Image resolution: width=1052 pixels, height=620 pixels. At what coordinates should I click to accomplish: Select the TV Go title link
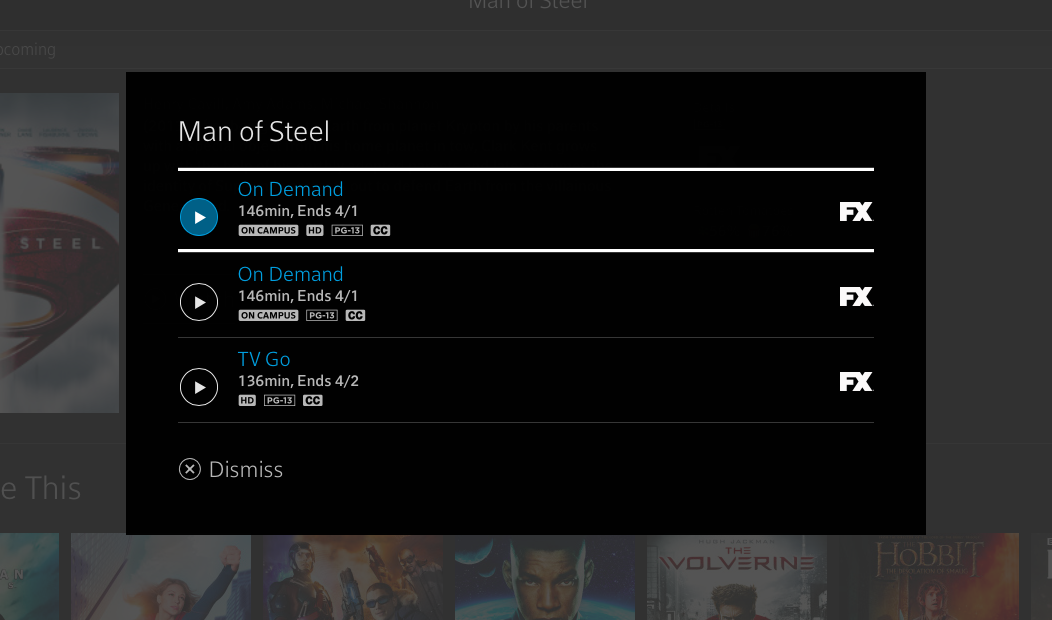tap(264, 360)
